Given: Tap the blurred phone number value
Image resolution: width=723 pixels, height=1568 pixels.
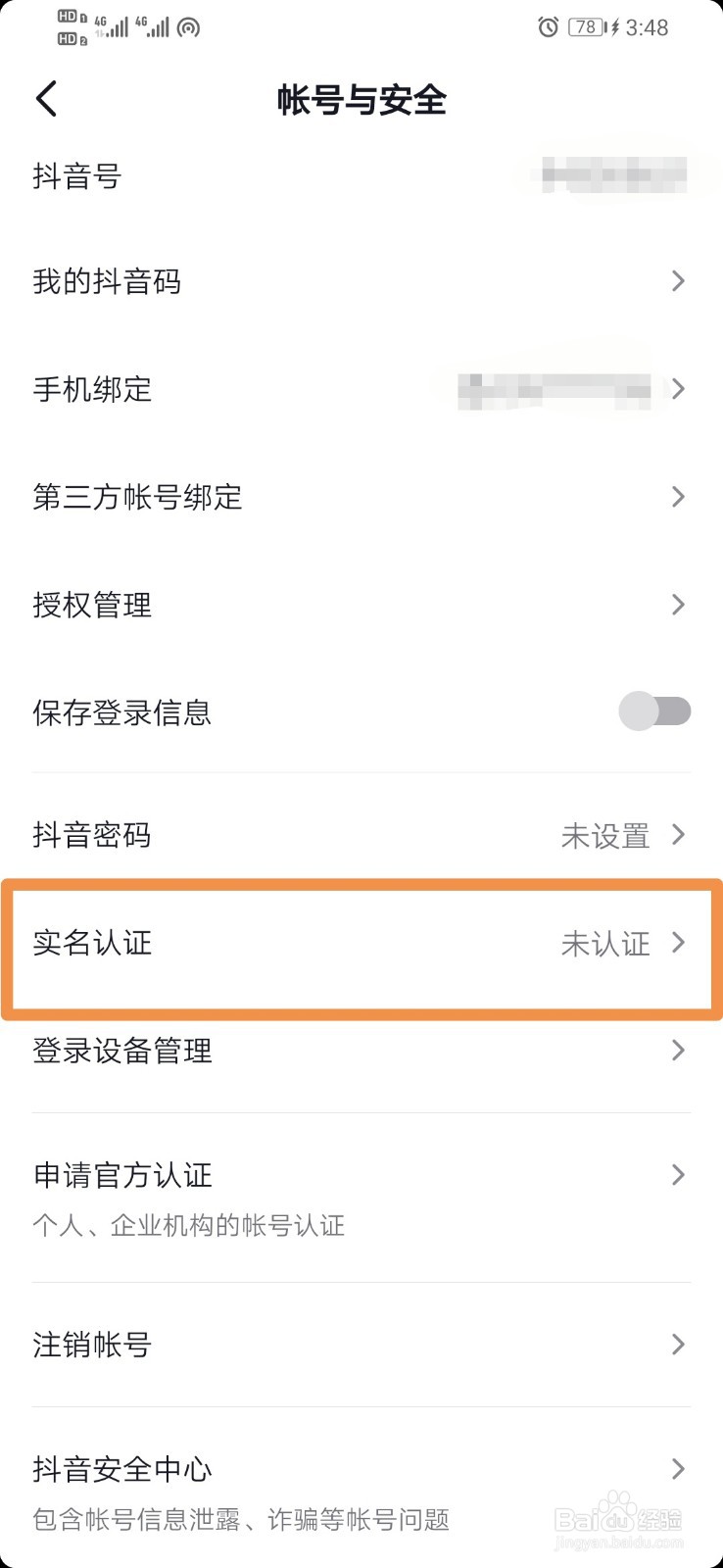Looking at the screenshot, I should [555, 389].
